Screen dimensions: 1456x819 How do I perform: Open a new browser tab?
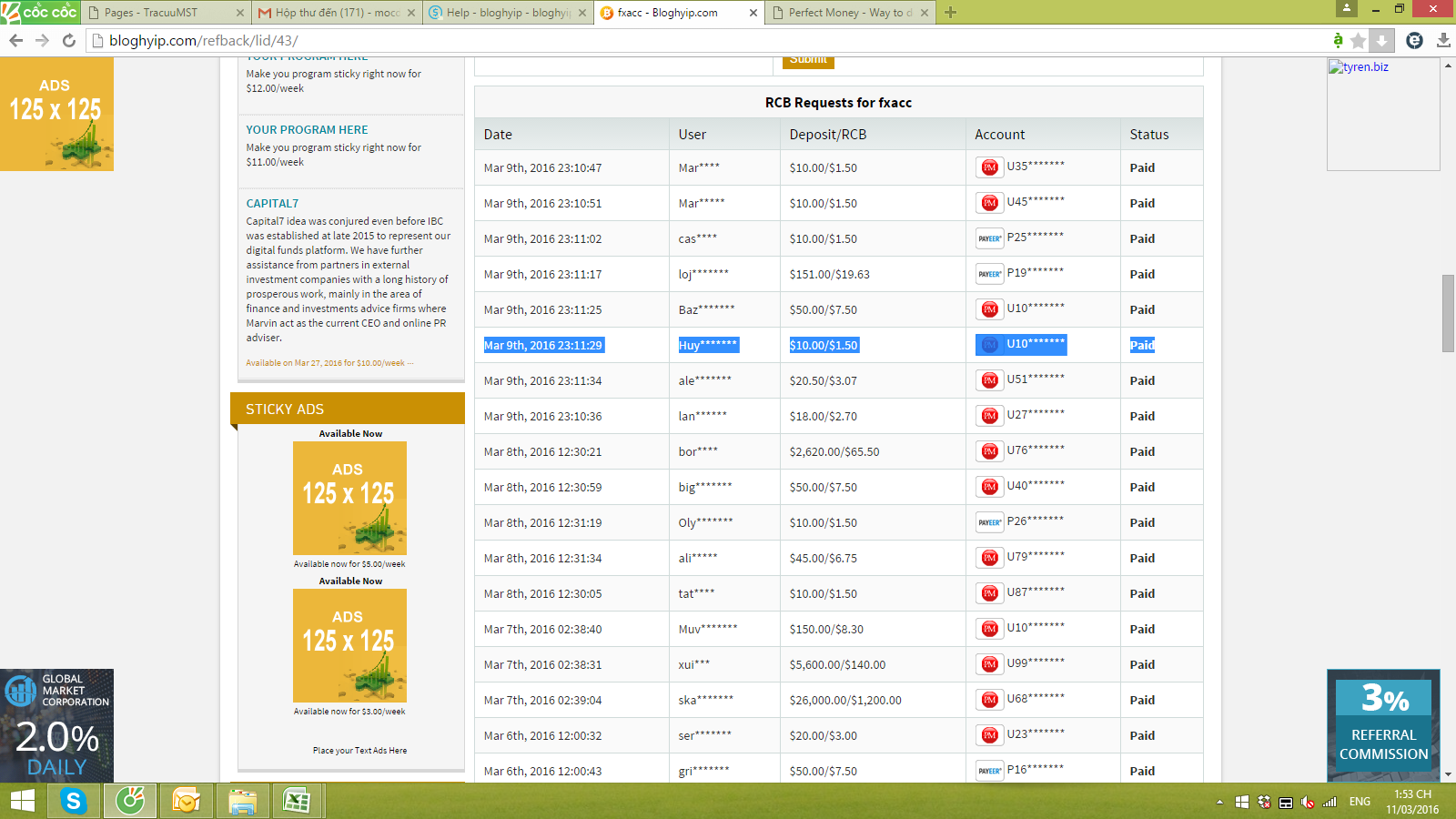[x=951, y=13]
